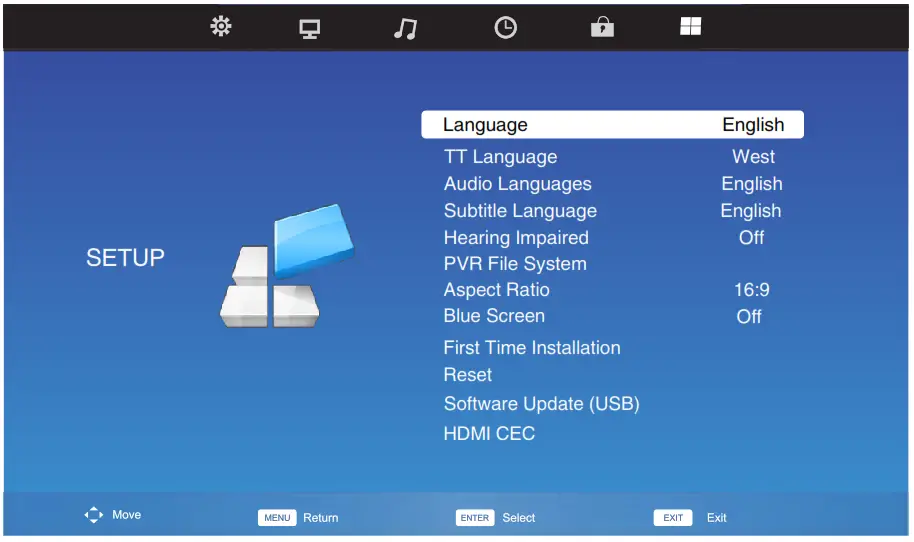Open PVR File System
The image size is (914, 542).
coord(515,264)
